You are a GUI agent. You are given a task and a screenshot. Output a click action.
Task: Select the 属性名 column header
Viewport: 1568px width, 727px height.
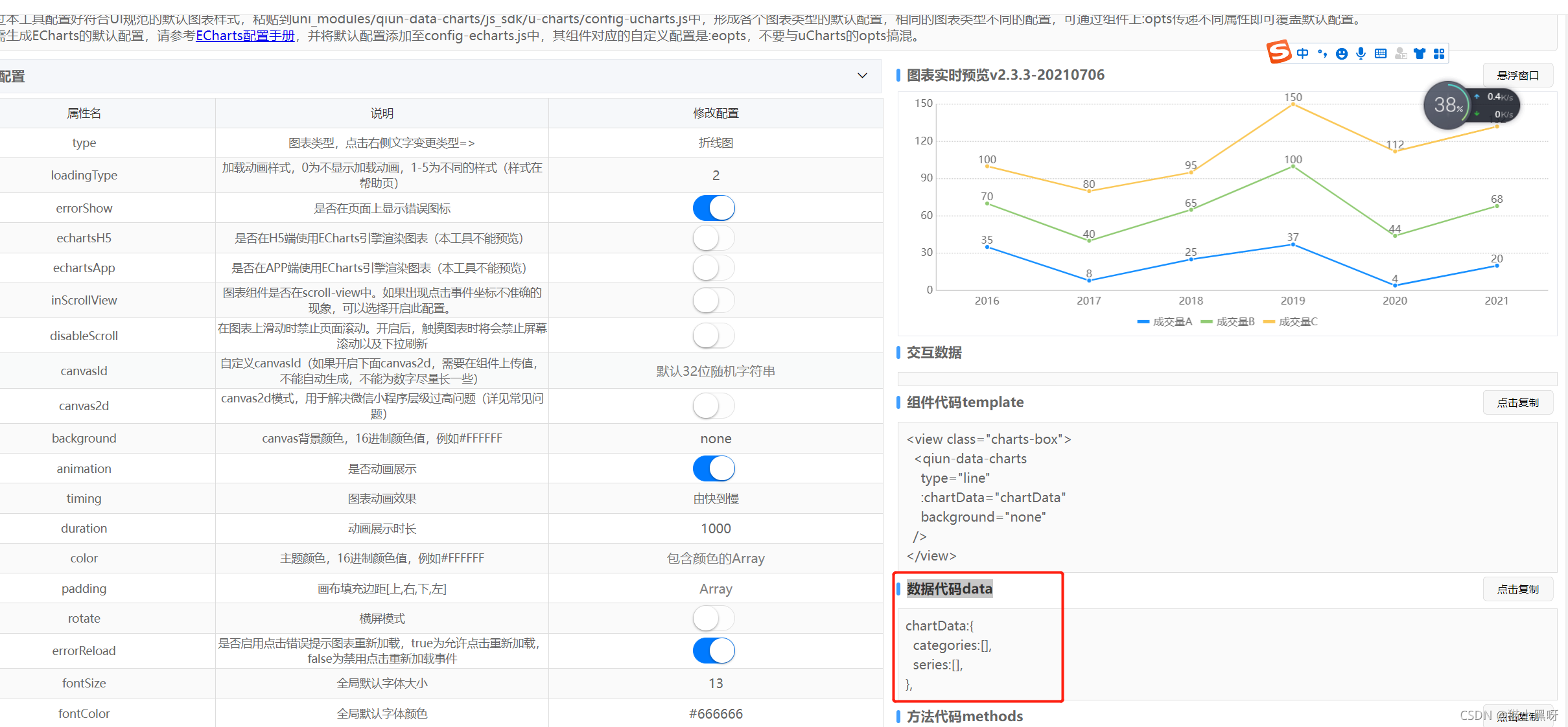point(84,113)
